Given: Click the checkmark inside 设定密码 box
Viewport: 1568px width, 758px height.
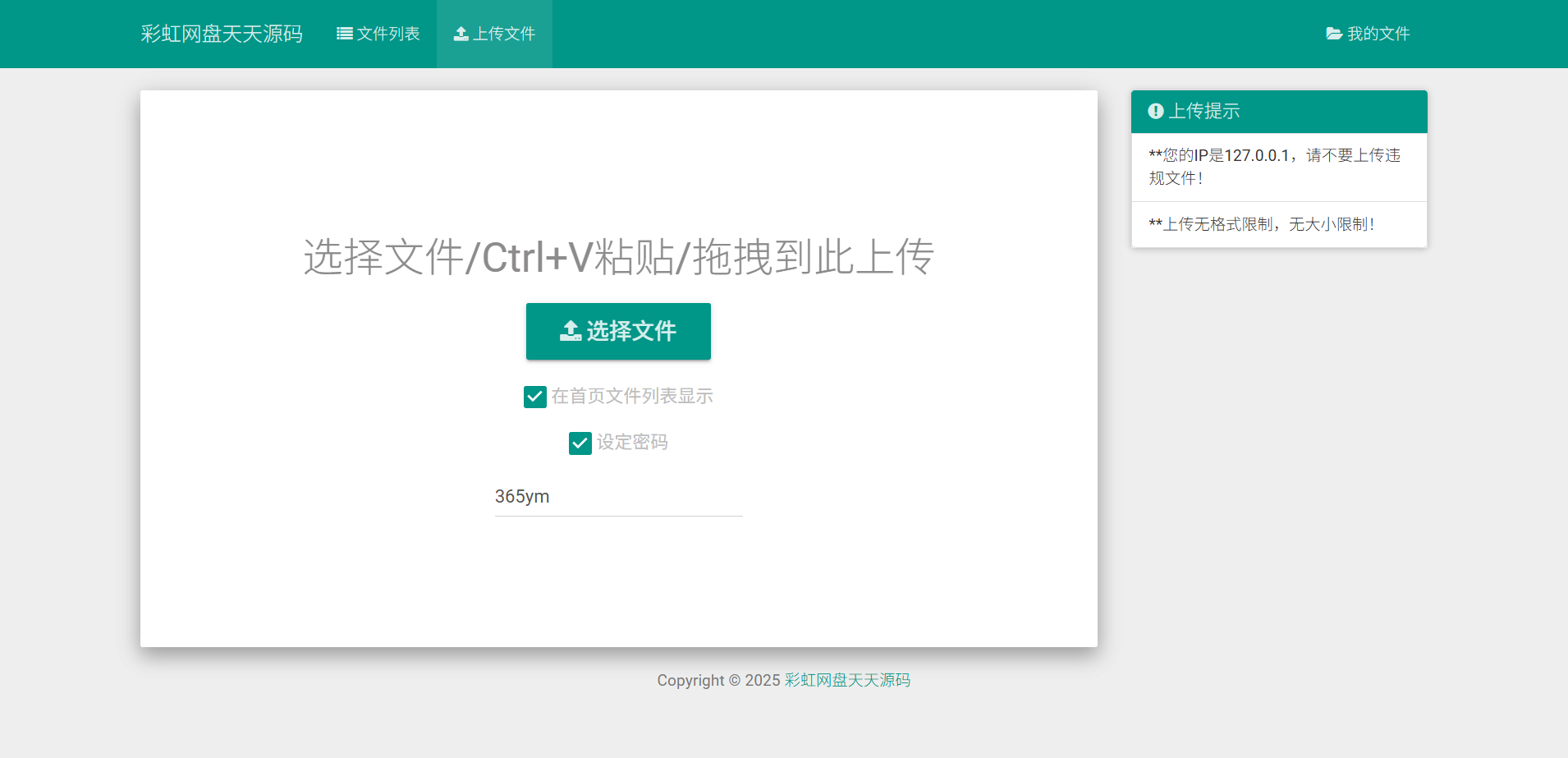Looking at the screenshot, I should 580,443.
